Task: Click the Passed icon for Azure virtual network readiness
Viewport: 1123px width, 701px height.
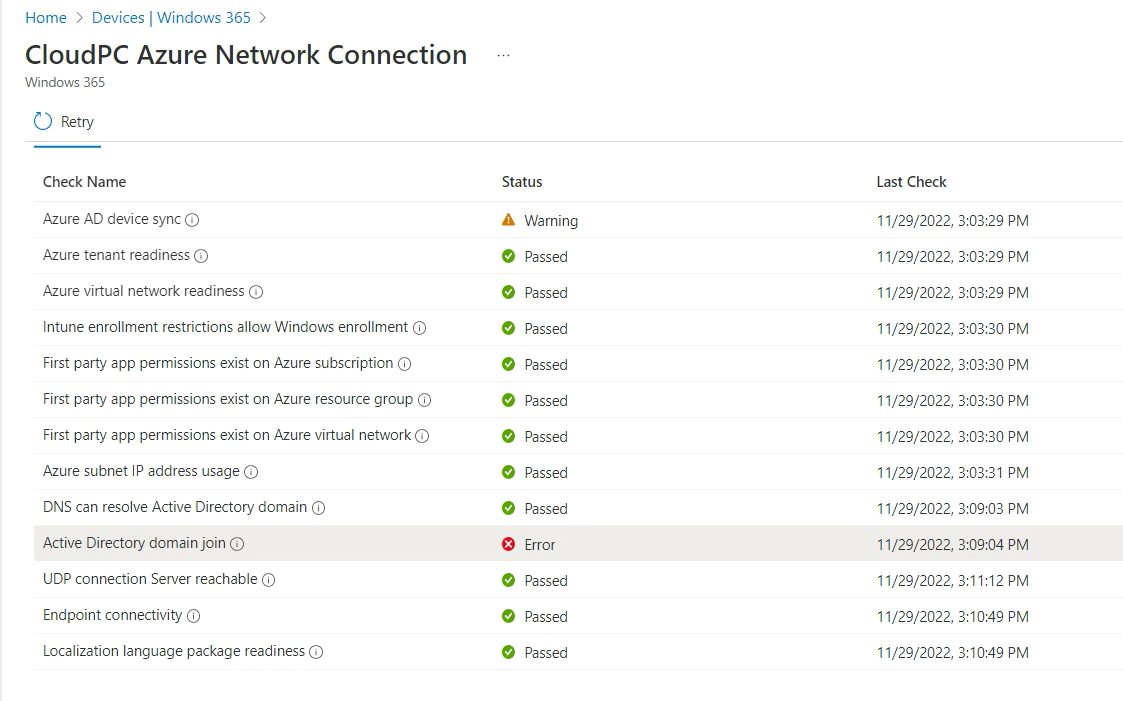Action: (509, 292)
